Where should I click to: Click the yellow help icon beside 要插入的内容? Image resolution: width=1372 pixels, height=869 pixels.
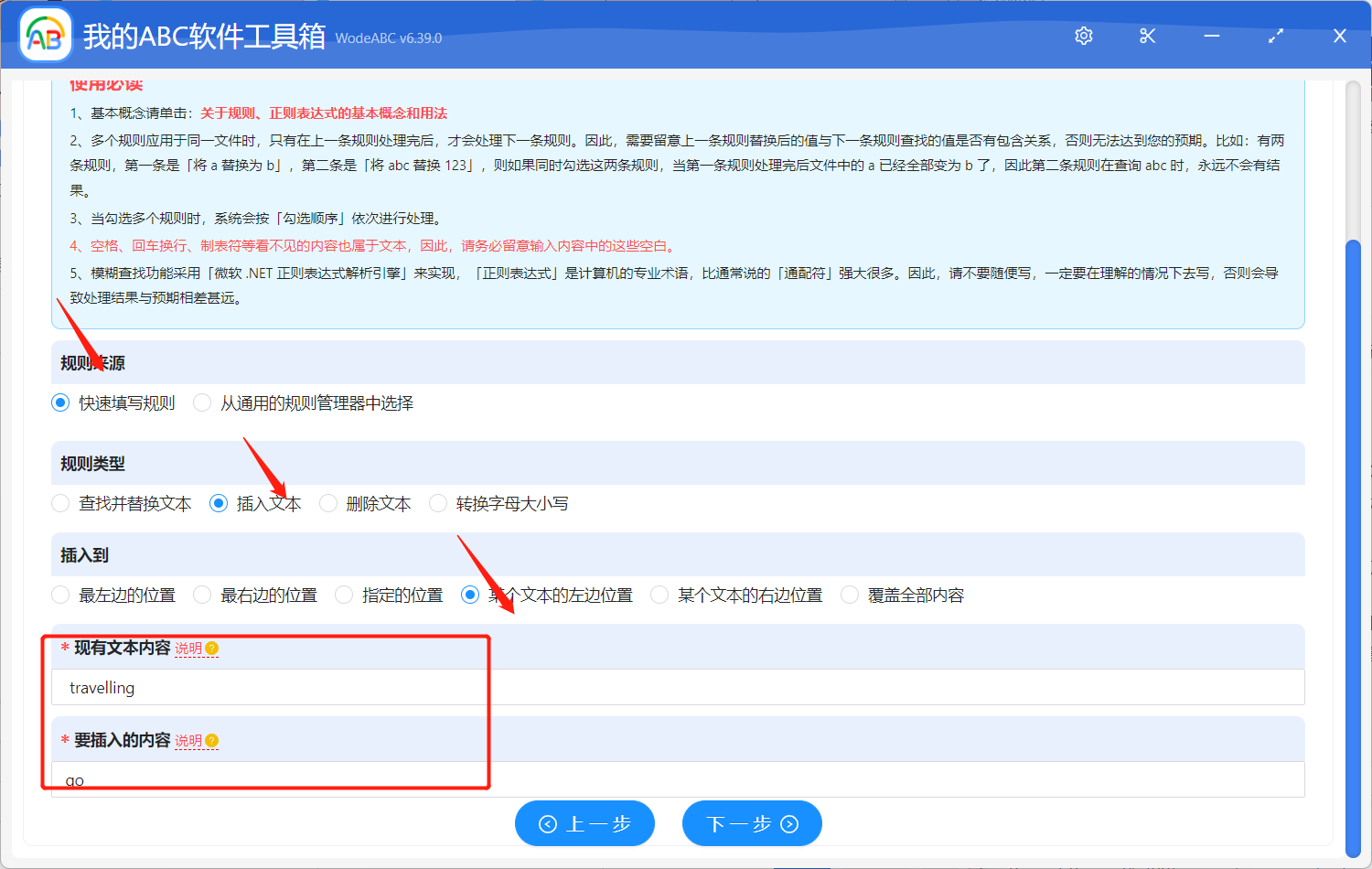(211, 739)
